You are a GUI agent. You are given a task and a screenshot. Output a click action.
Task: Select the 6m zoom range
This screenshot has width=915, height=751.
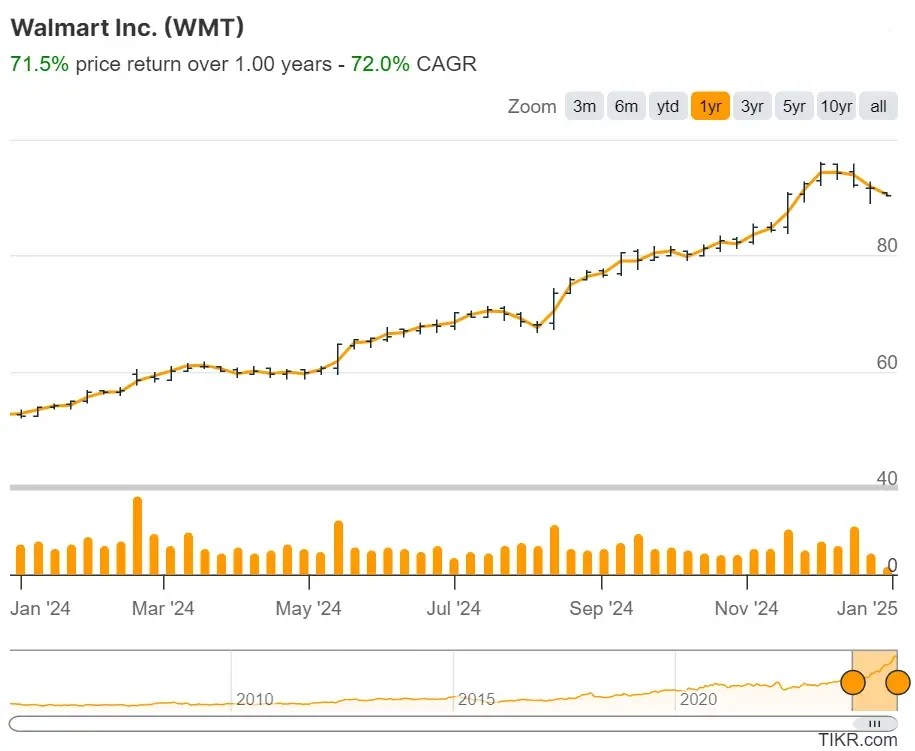(x=626, y=105)
